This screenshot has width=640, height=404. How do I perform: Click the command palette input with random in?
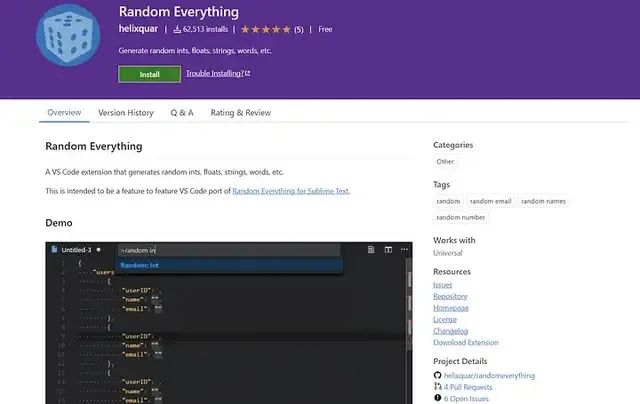click(x=229, y=250)
